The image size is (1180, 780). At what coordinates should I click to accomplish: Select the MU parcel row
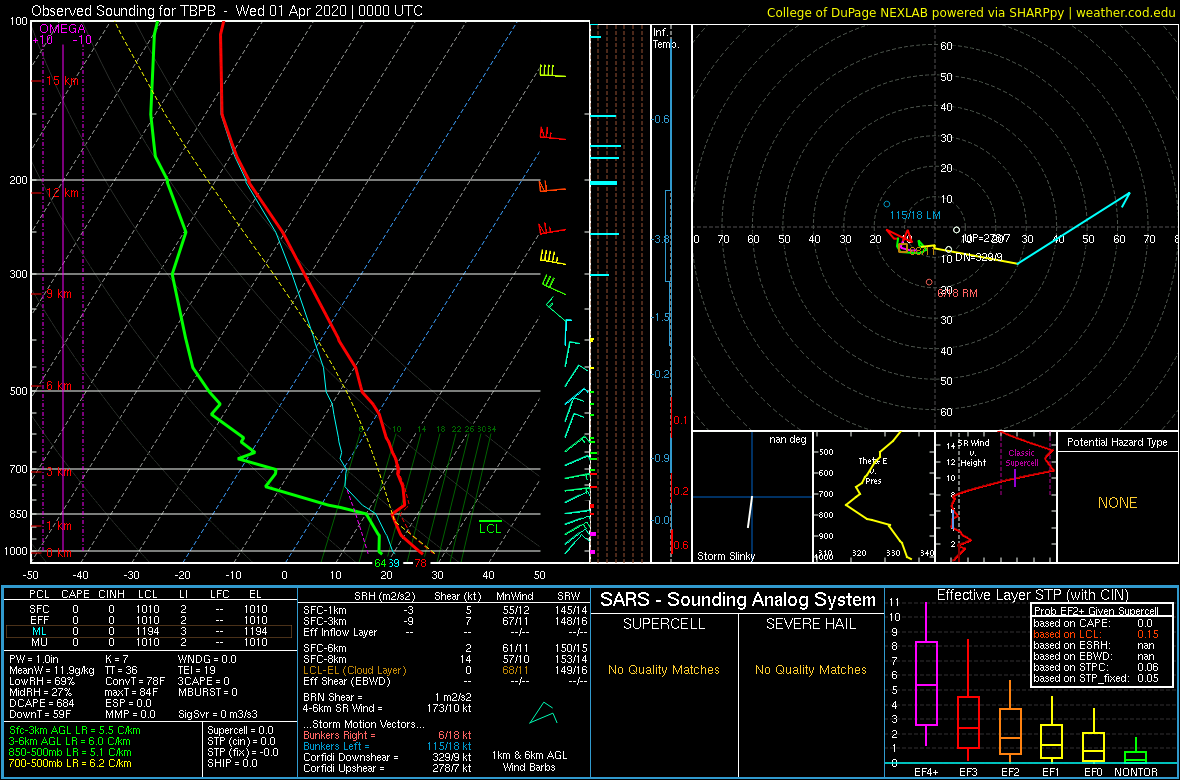coord(149,643)
